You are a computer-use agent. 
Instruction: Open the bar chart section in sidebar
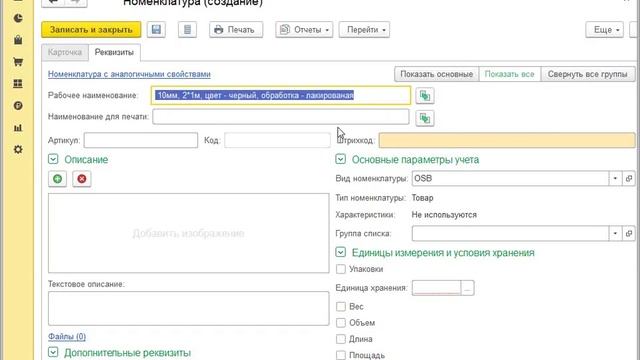(x=18, y=128)
